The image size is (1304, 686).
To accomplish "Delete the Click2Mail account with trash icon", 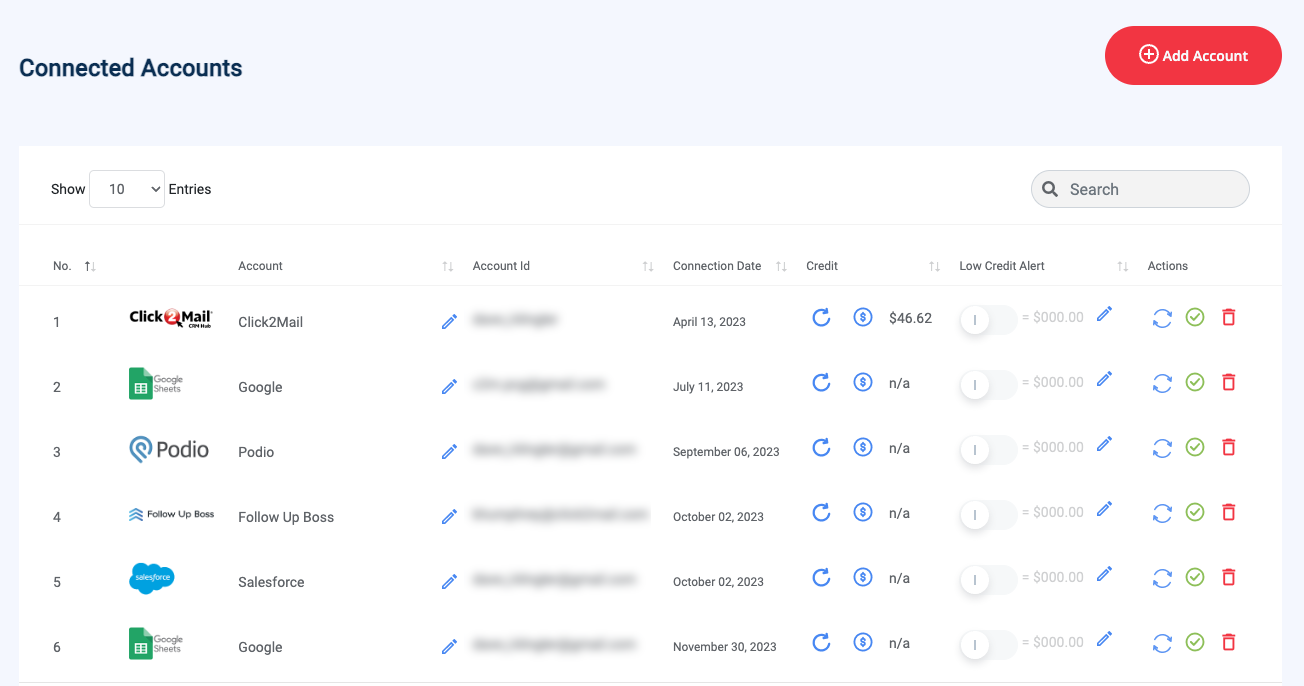I will click(1229, 317).
